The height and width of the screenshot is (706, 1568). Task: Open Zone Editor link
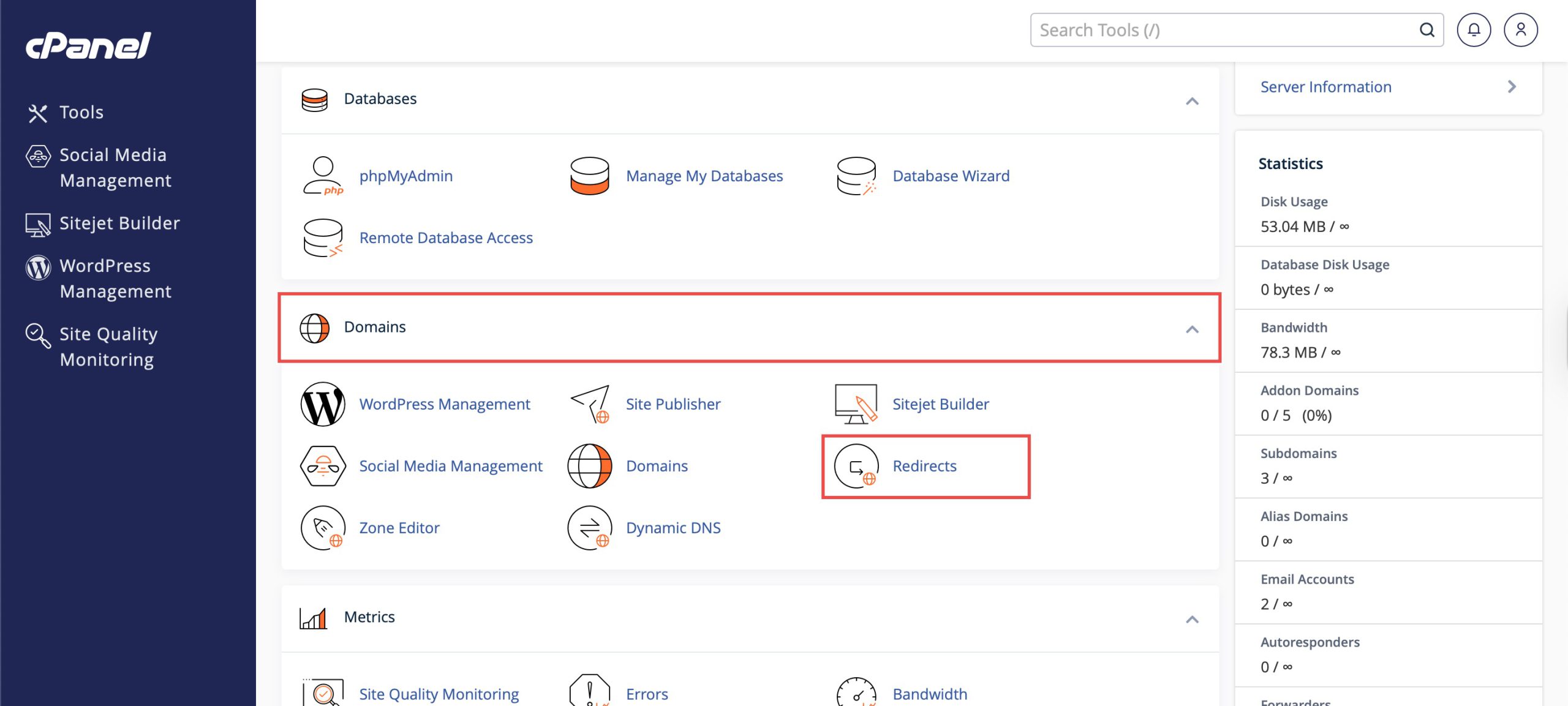pyautogui.click(x=399, y=528)
